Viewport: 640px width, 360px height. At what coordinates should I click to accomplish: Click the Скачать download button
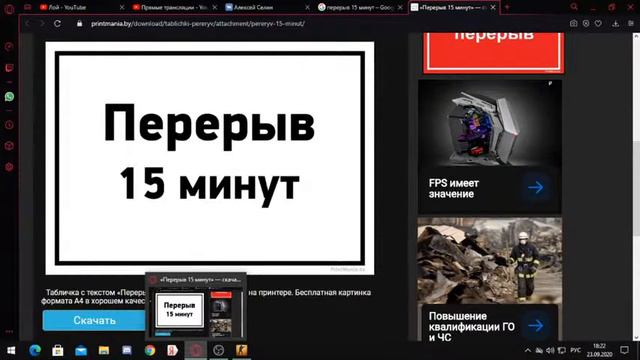point(94,320)
